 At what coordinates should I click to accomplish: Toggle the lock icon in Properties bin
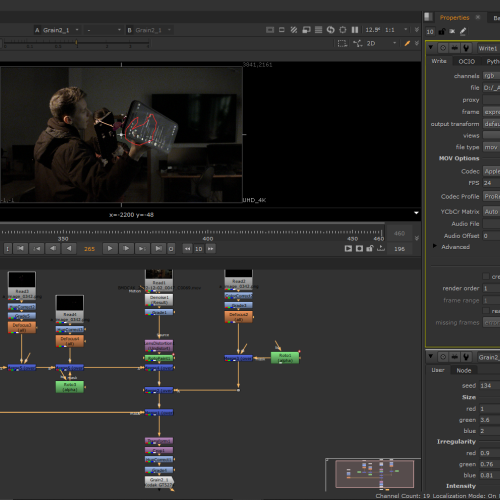(442, 31)
